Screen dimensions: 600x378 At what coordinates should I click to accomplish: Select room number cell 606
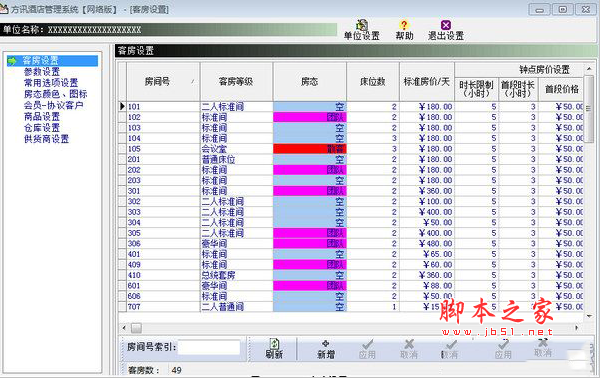coord(163,296)
